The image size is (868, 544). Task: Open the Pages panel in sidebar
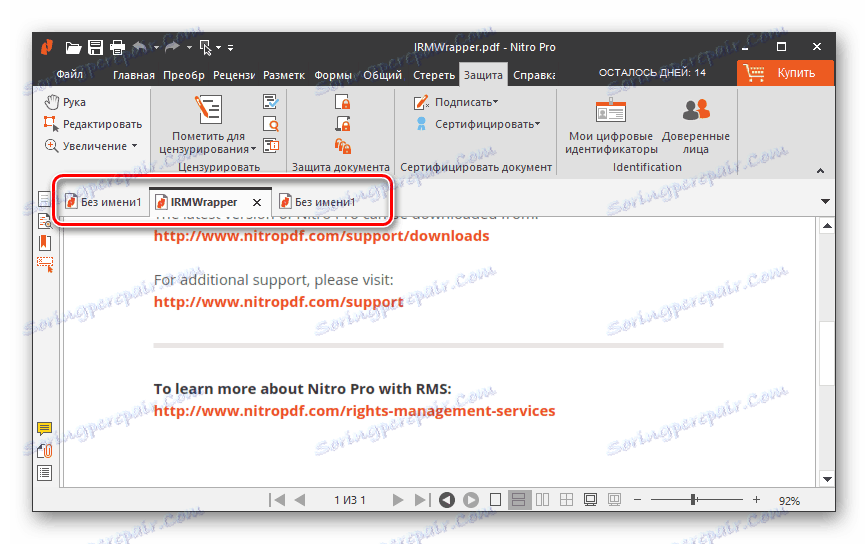click(x=44, y=199)
